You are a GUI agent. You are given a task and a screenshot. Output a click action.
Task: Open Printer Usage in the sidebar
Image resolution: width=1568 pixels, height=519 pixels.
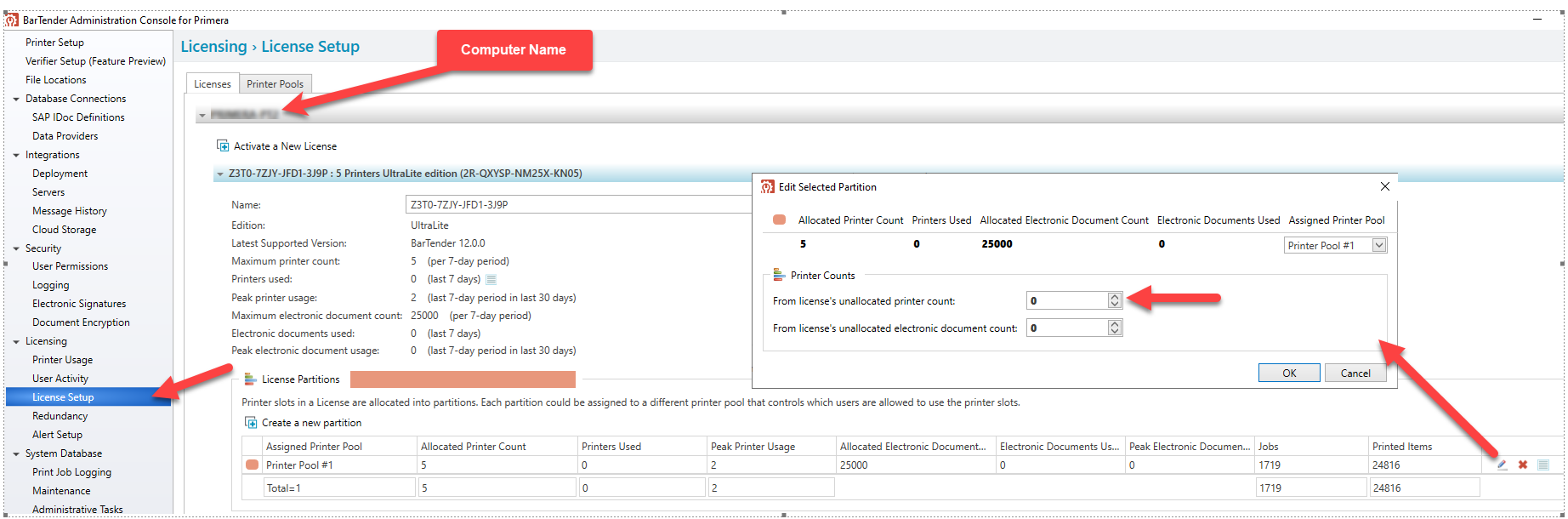click(62, 360)
